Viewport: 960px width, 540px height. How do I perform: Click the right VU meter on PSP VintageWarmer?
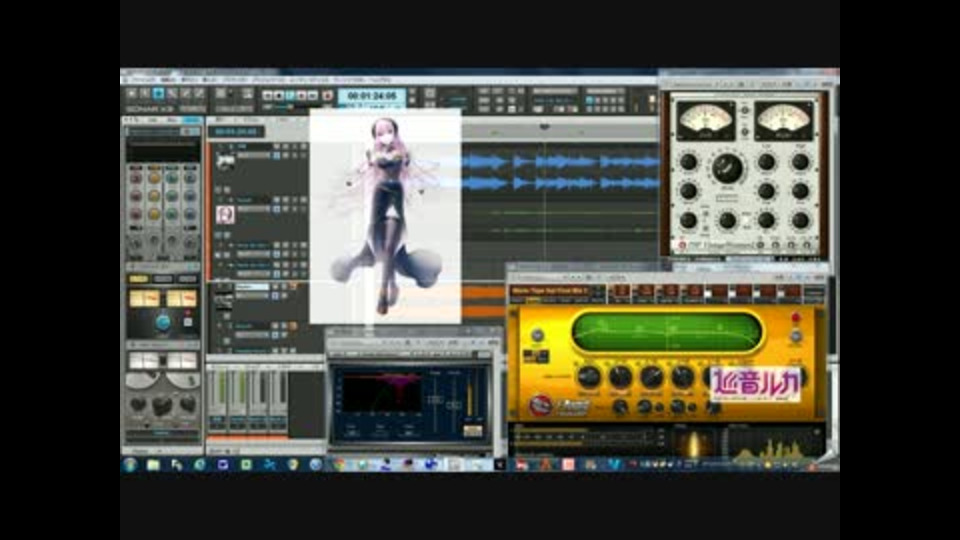784,121
